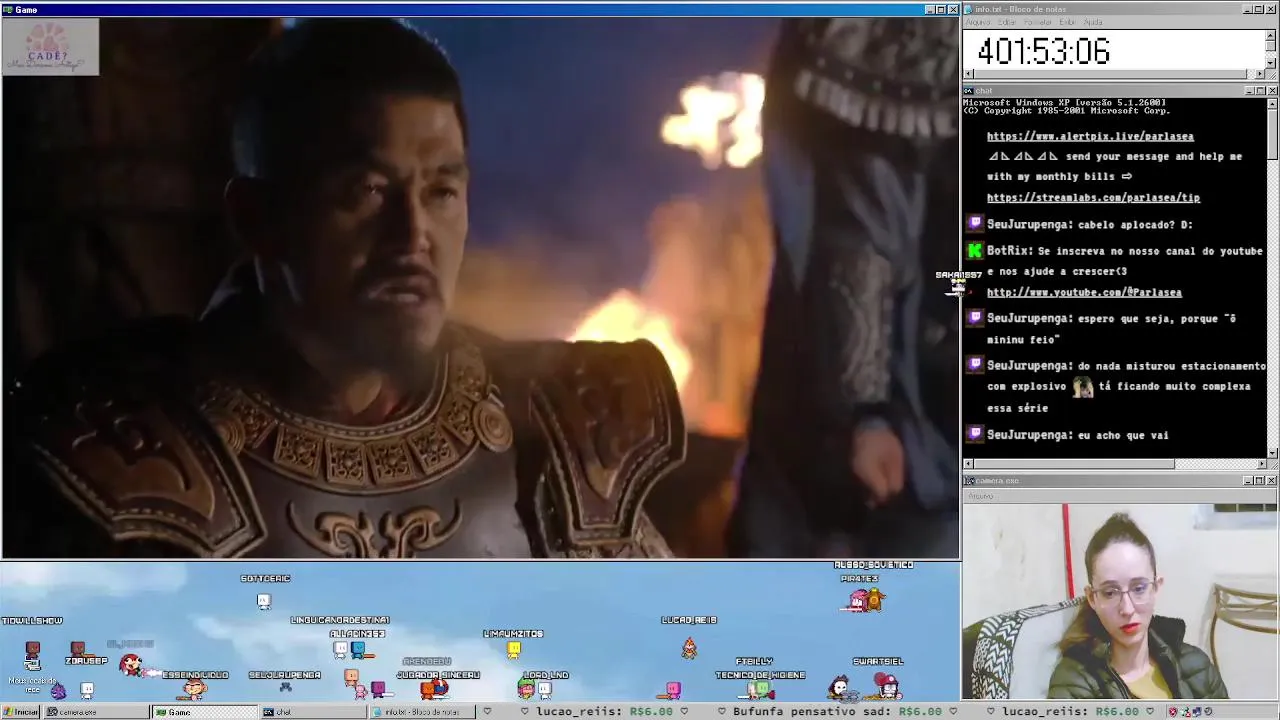The image size is (1280, 720).
Task: Open the Arquivo menu in the Notepad window
Action: 977,22
